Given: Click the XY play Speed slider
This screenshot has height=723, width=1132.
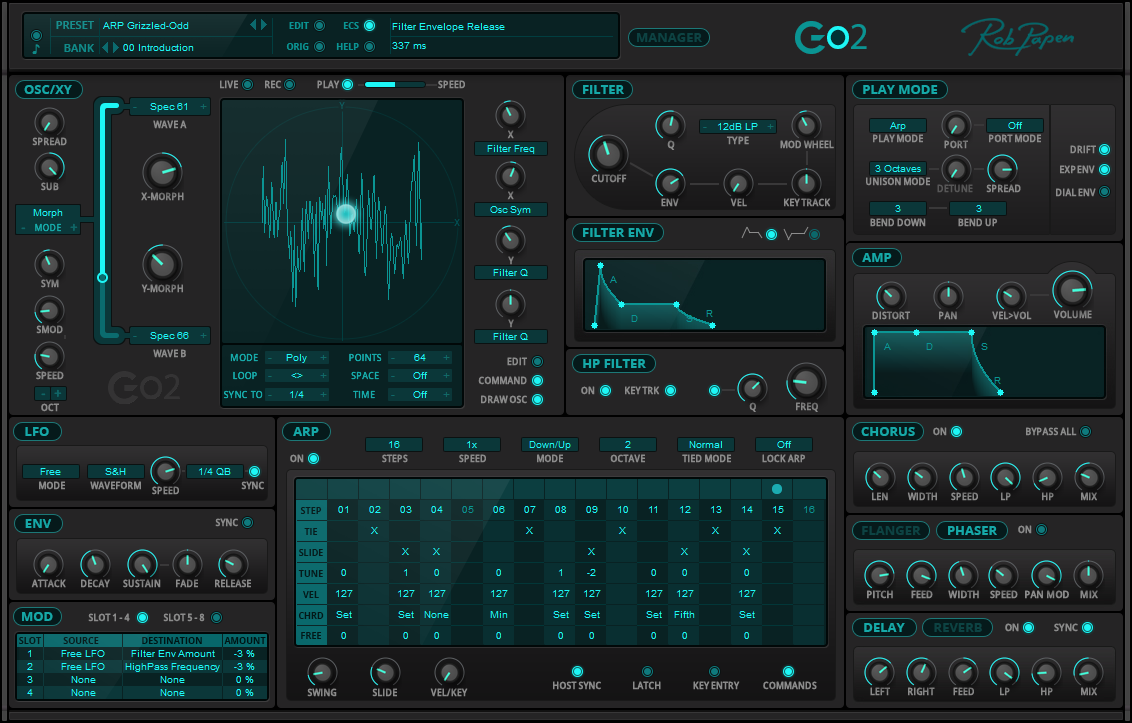Looking at the screenshot, I should 394,85.
